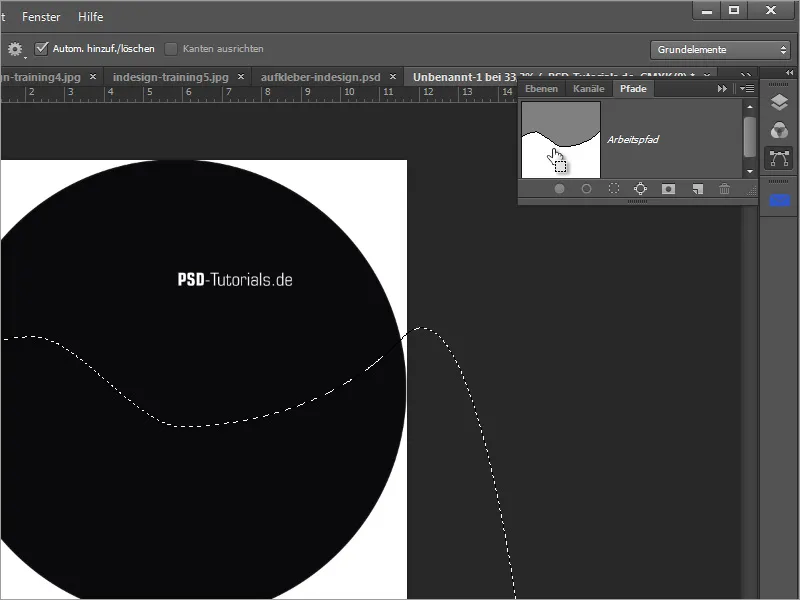Show hidden document tabs overflow arrows
The image size is (800, 600).
(x=745, y=76)
